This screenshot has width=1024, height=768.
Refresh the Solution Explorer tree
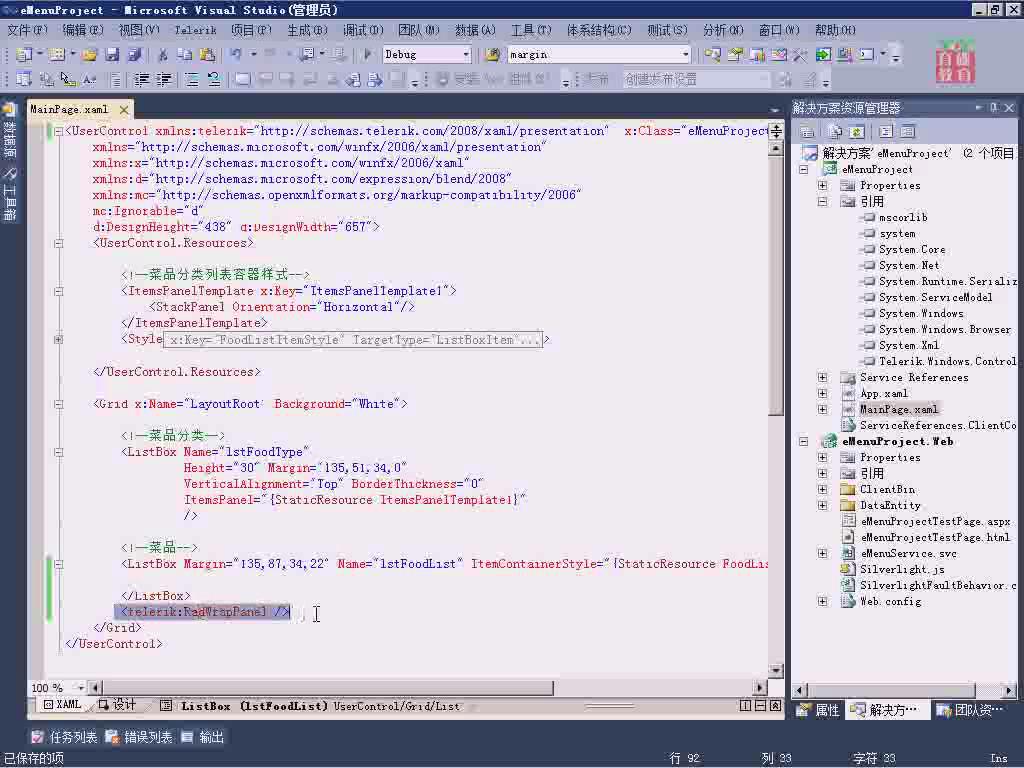coord(857,132)
